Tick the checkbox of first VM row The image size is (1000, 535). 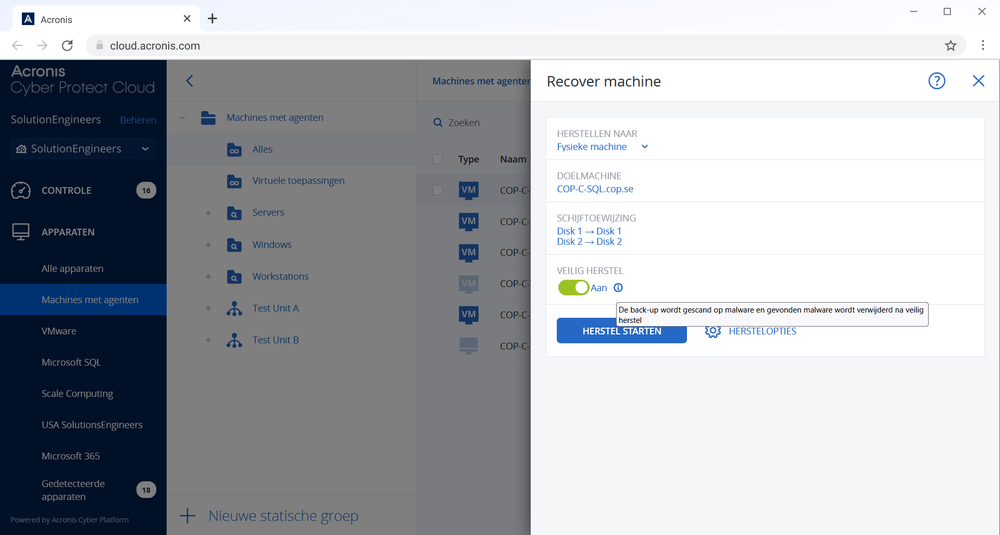coord(438,190)
